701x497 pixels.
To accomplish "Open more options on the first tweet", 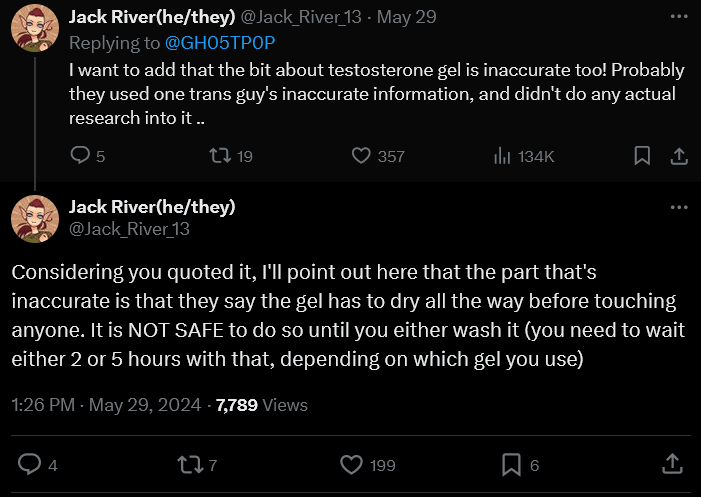I will (x=679, y=18).
